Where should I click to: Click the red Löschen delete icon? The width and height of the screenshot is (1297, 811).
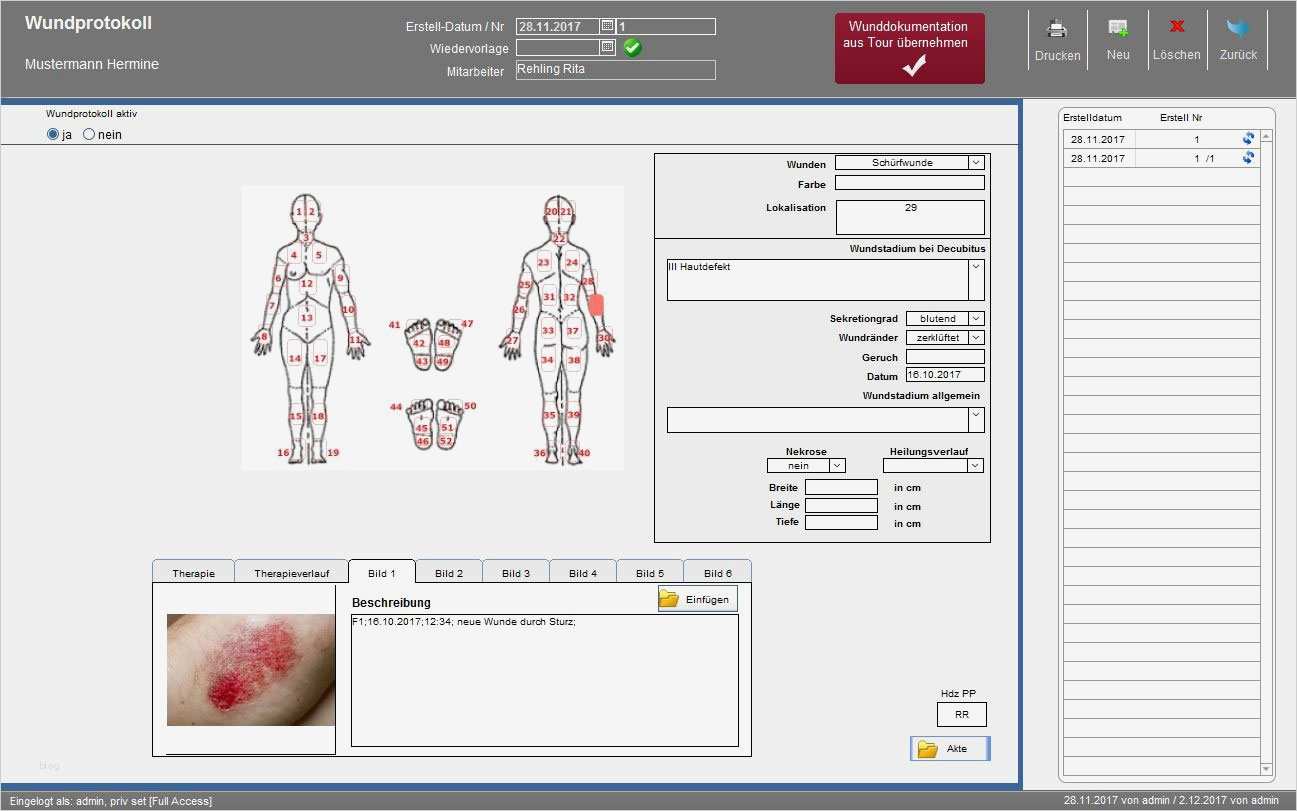click(x=1177, y=28)
